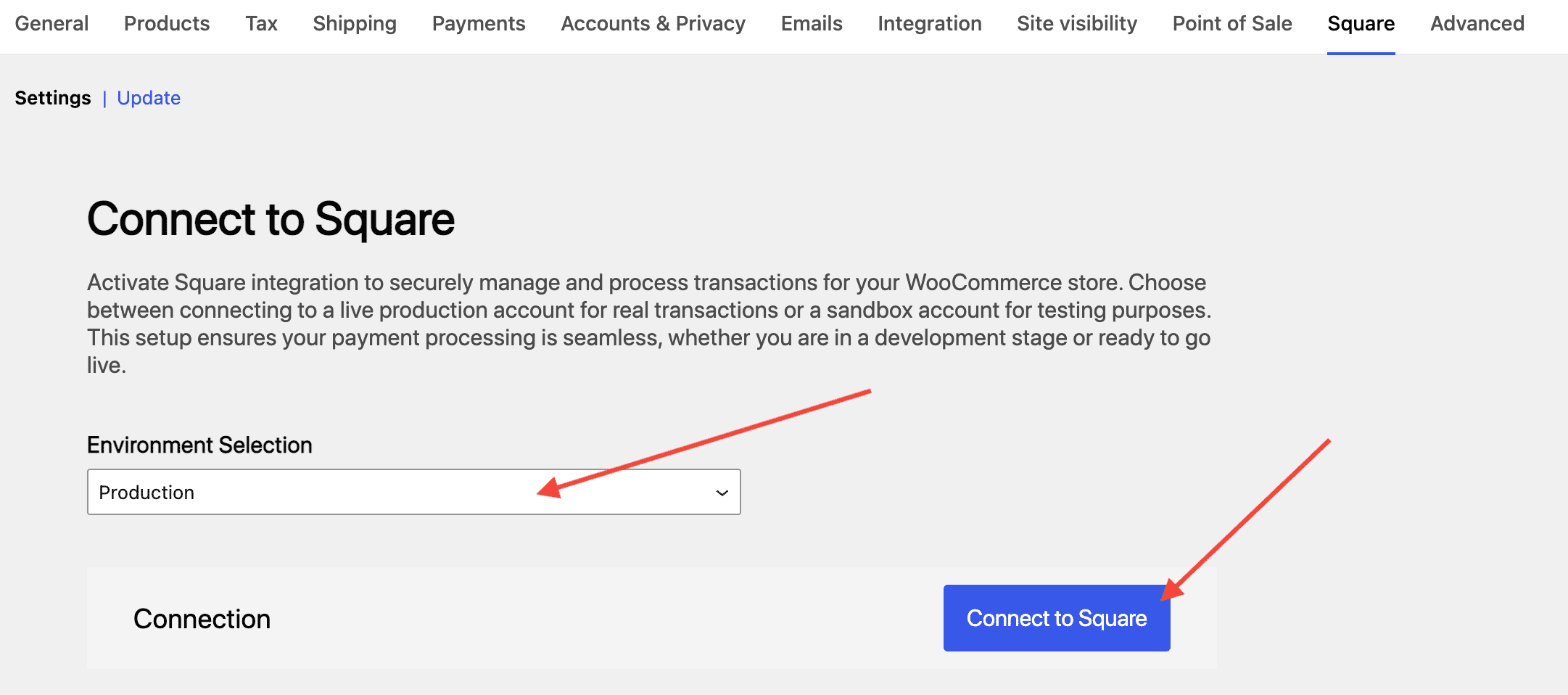Click the Environment Selection label
The height and width of the screenshot is (695, 1568).
click(199, 445)
